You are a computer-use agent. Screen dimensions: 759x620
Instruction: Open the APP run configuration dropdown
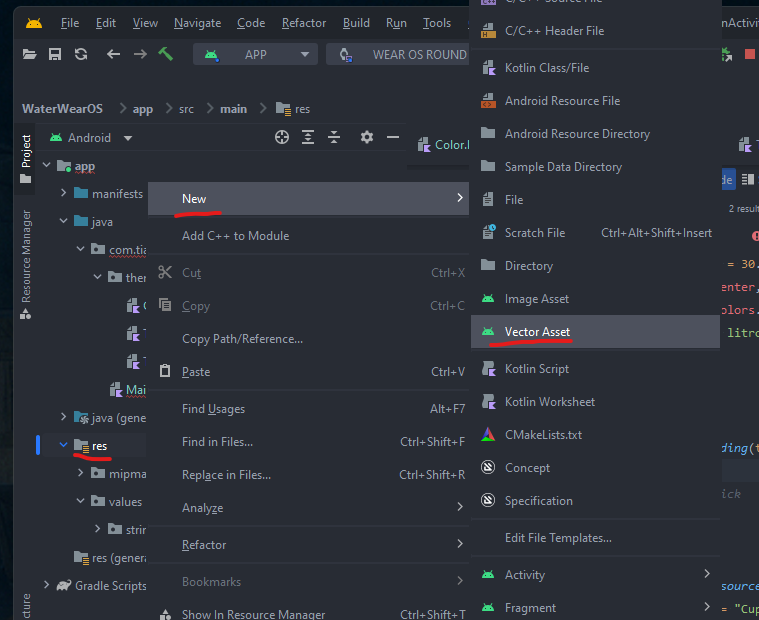click(x=255, y=54)
